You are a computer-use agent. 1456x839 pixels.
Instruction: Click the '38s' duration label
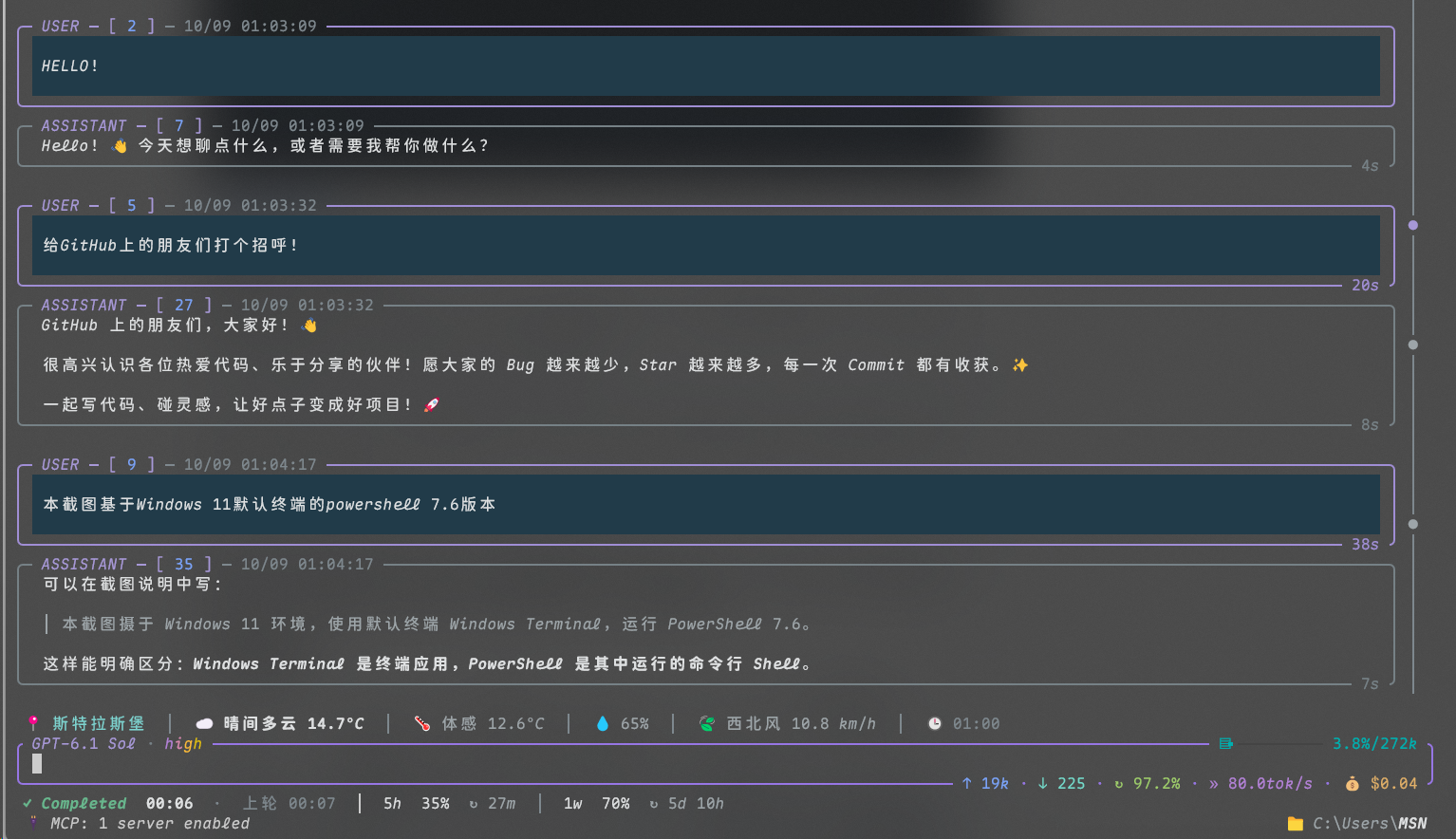point(1365,544)
